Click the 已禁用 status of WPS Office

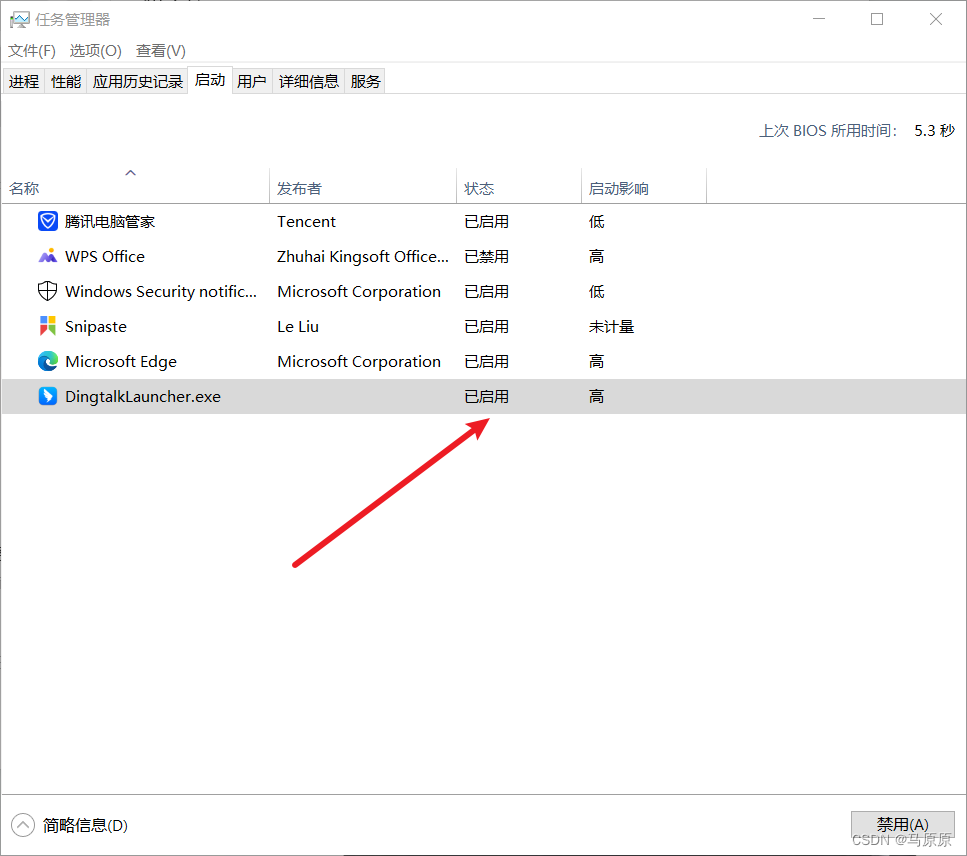487,257
